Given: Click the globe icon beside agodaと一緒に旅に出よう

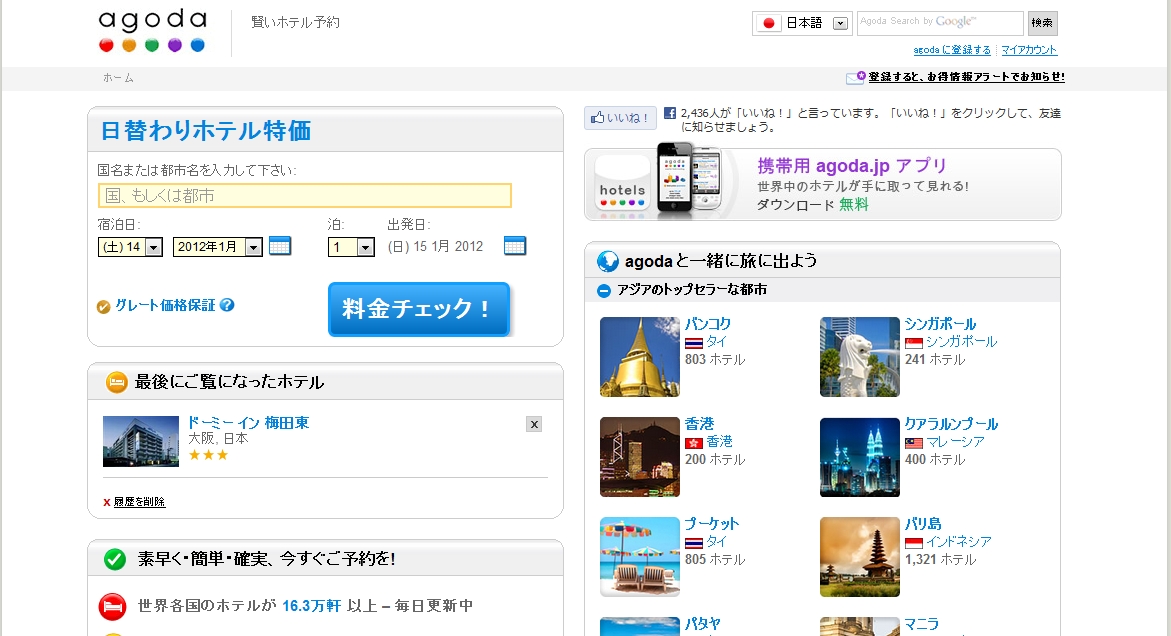Looking at the screenshot, I should coord(608,261).
